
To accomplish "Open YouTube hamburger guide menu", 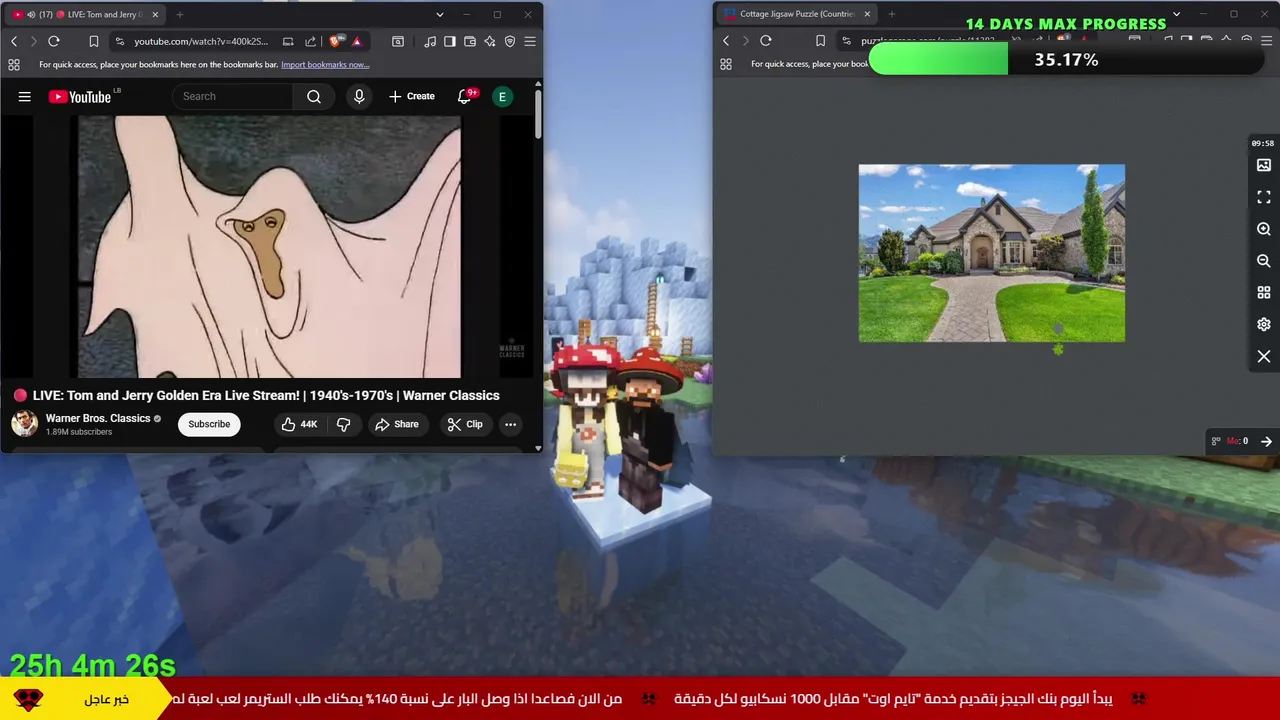I will [25, 97].
